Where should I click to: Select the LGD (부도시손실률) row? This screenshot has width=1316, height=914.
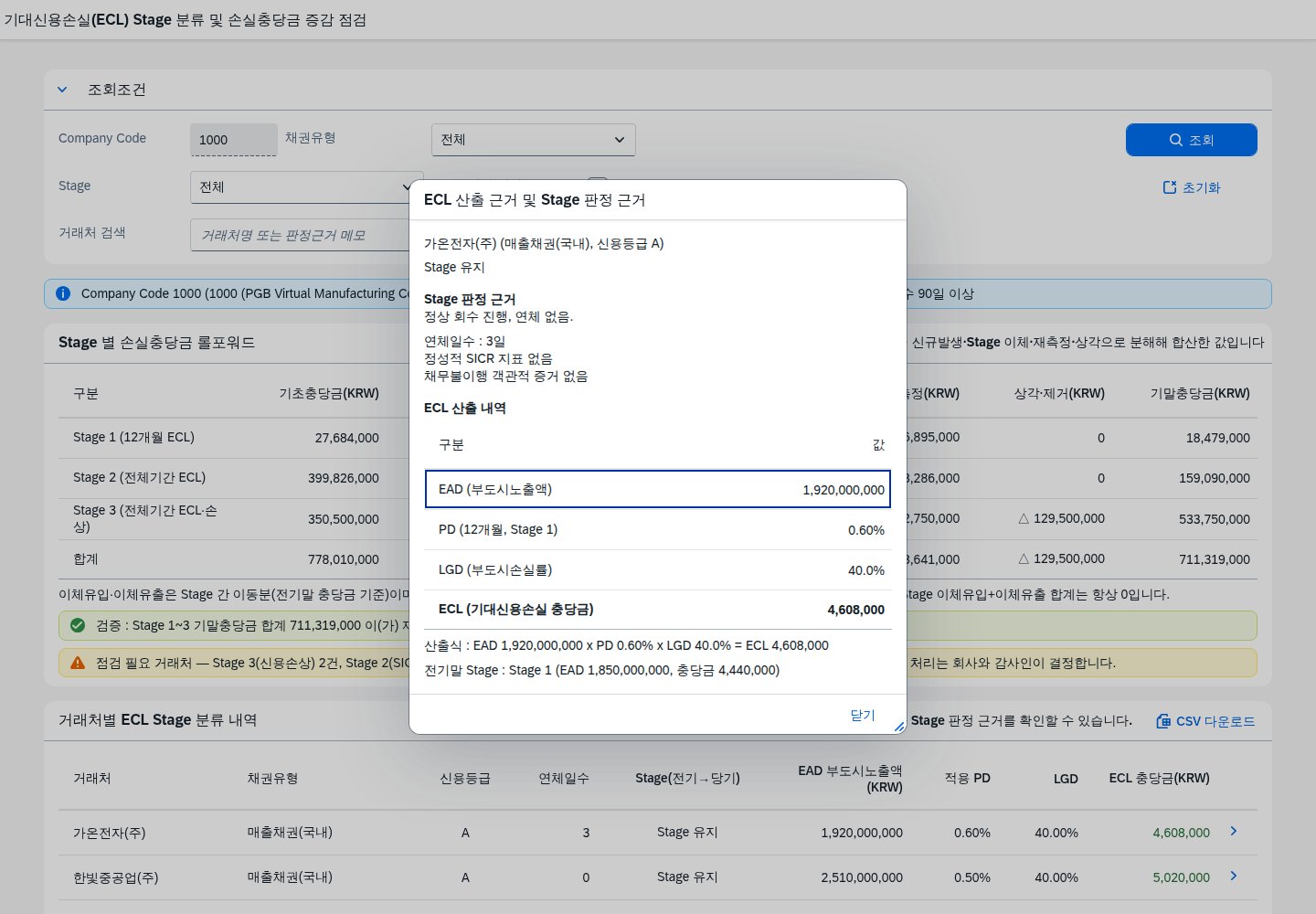658,569
